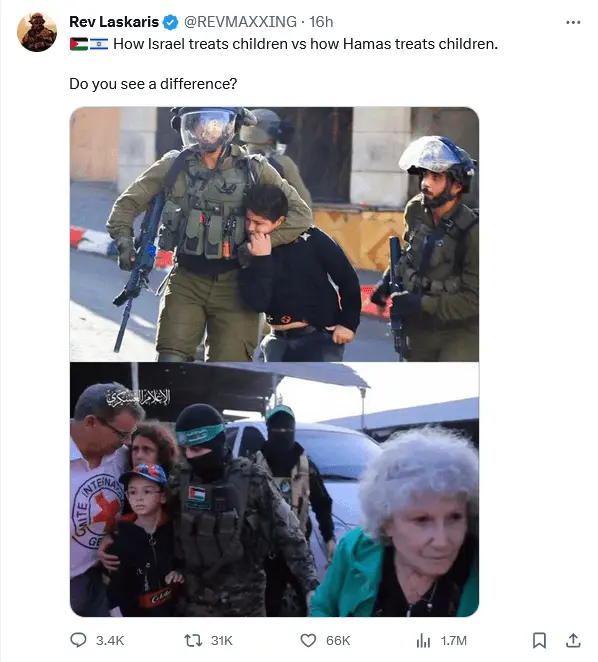Open the three-dot more options menu

click(573, 22)
